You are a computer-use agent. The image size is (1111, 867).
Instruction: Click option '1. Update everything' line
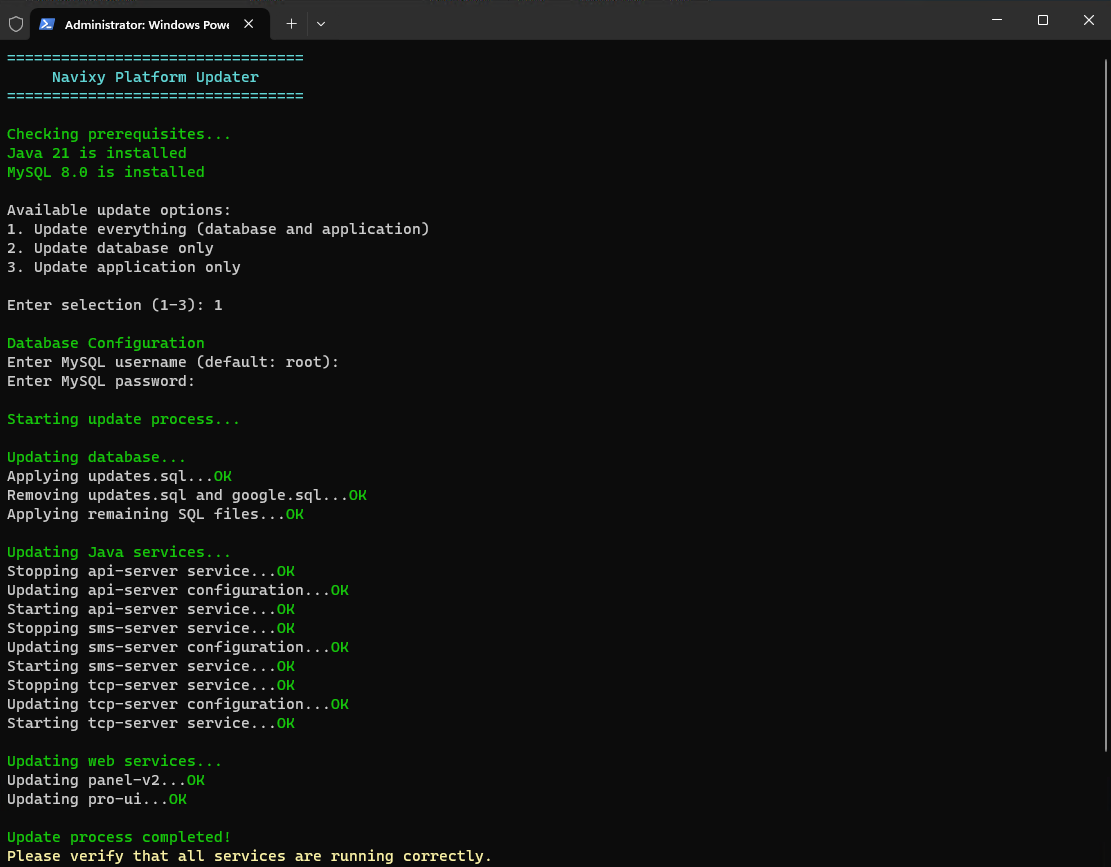pyautogui.click(x=218, y=229)
